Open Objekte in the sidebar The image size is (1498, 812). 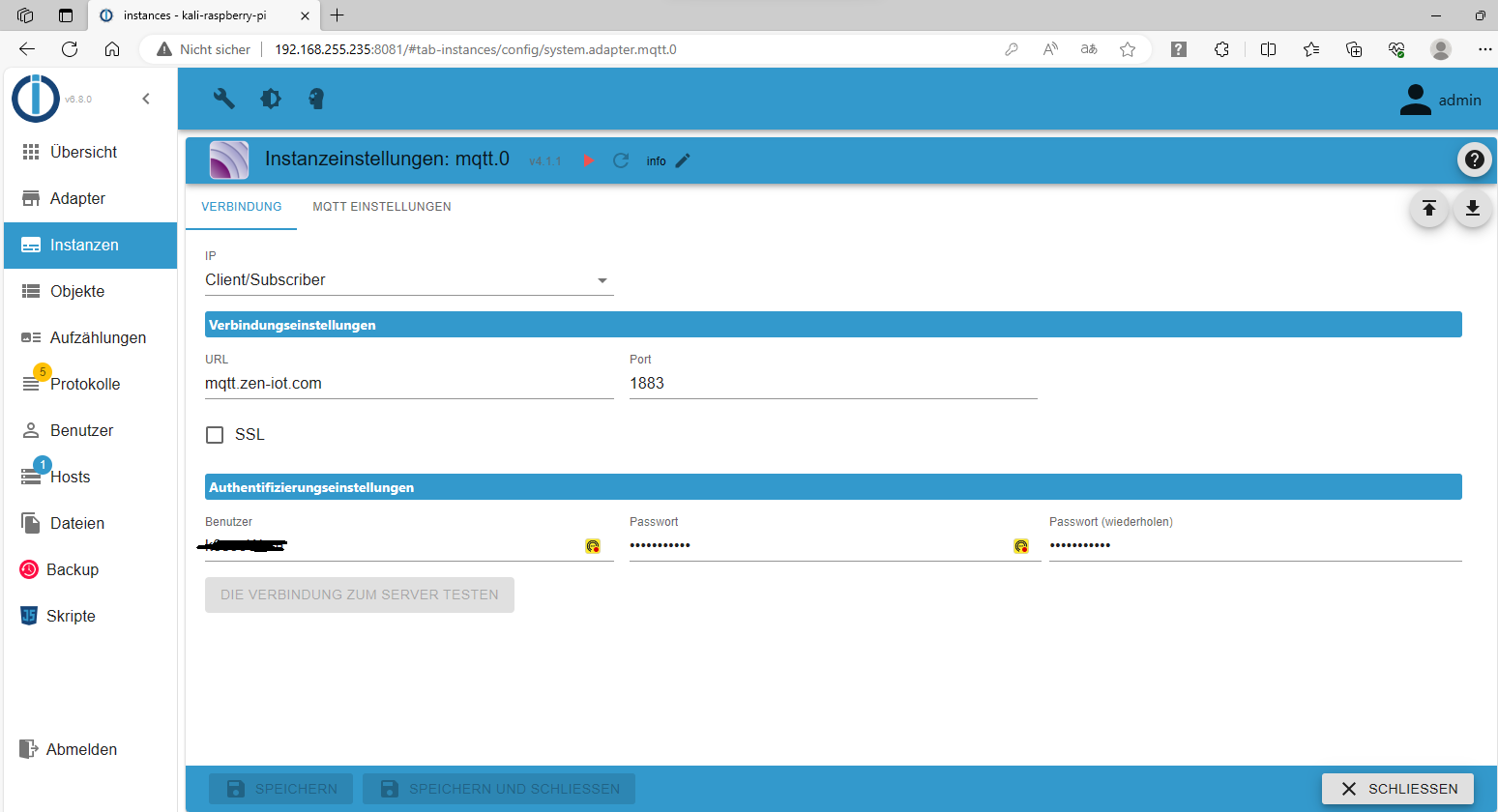click(x=91, y=291)
